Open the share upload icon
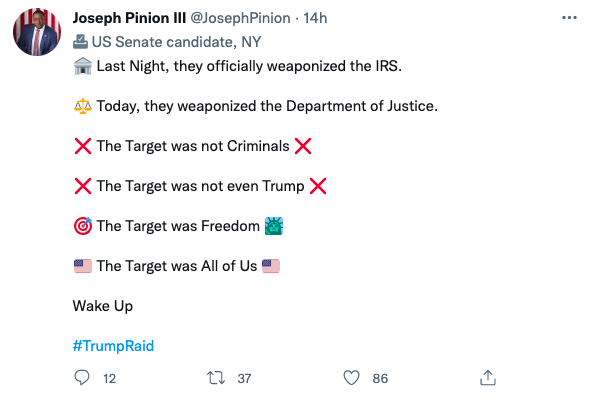The width and height of the screenshot is (590, 400). (488, 377)
